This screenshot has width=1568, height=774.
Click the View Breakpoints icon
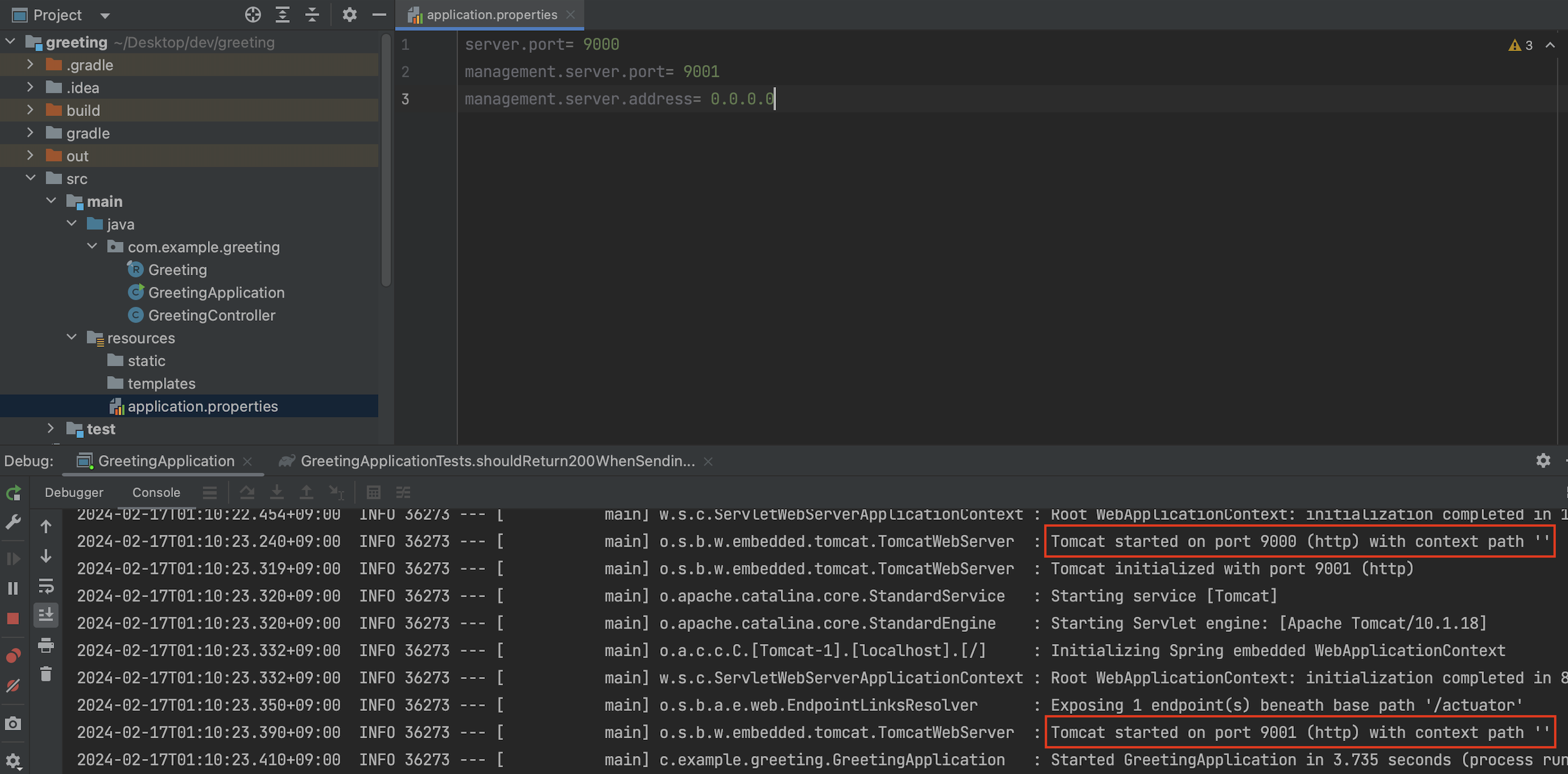coord(13,656)
